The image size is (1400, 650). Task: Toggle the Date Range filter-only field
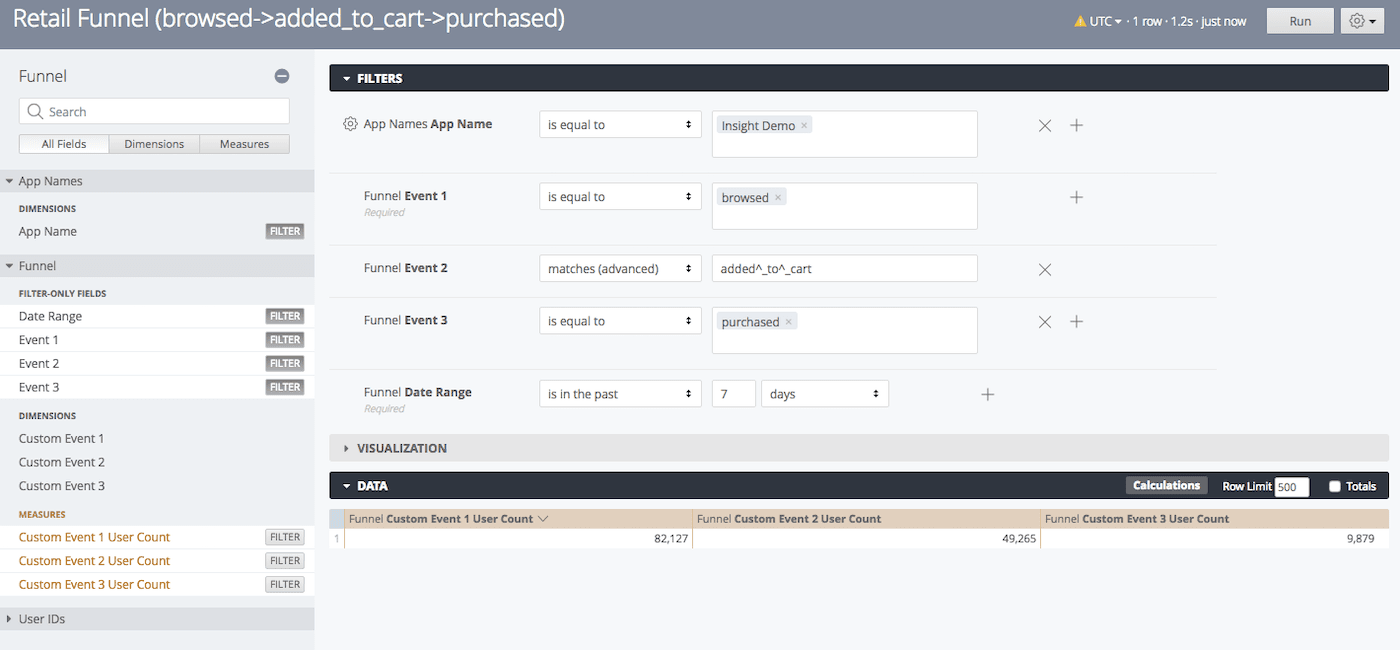click(284, 316)
